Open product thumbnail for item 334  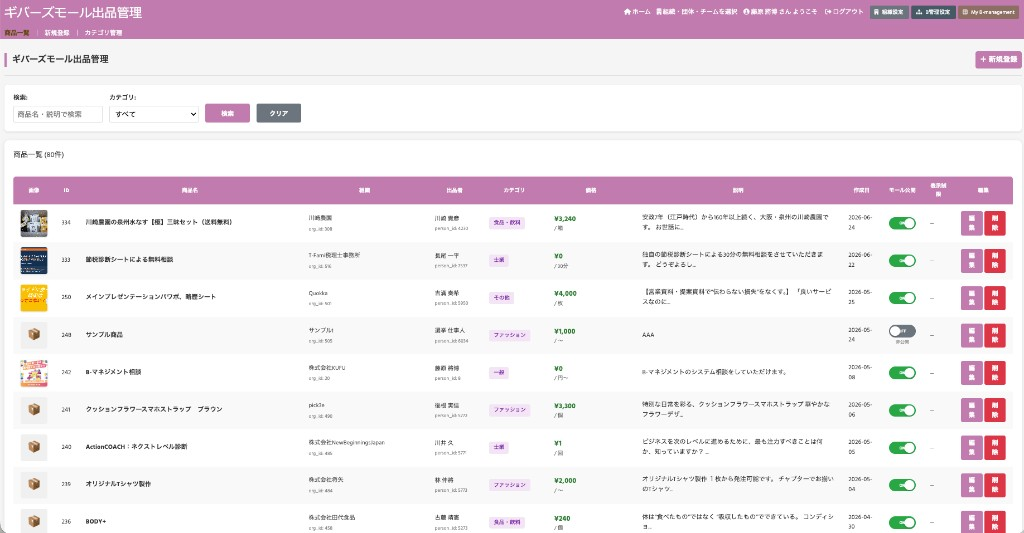(34, 223)
